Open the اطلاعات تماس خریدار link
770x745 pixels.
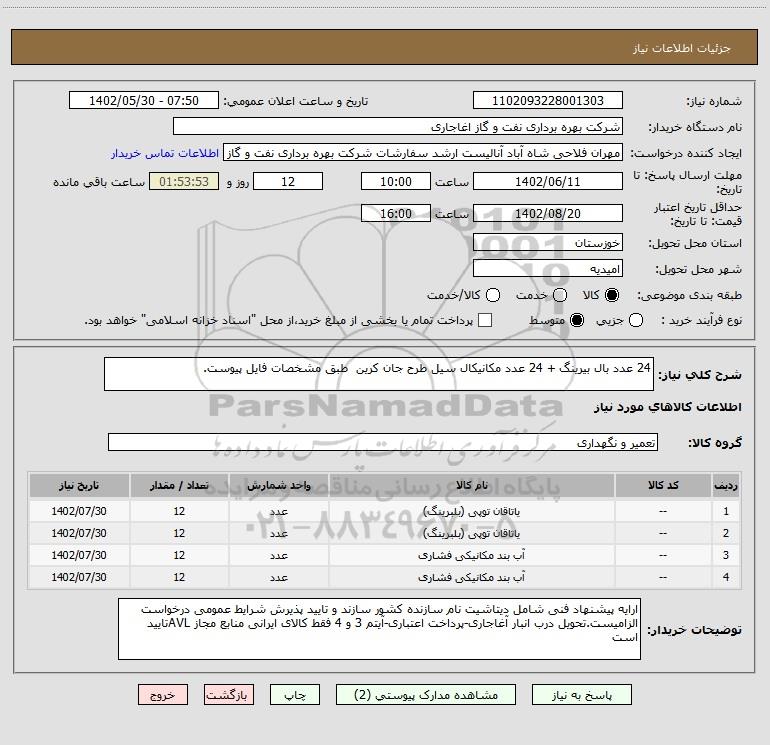[165, 153]
